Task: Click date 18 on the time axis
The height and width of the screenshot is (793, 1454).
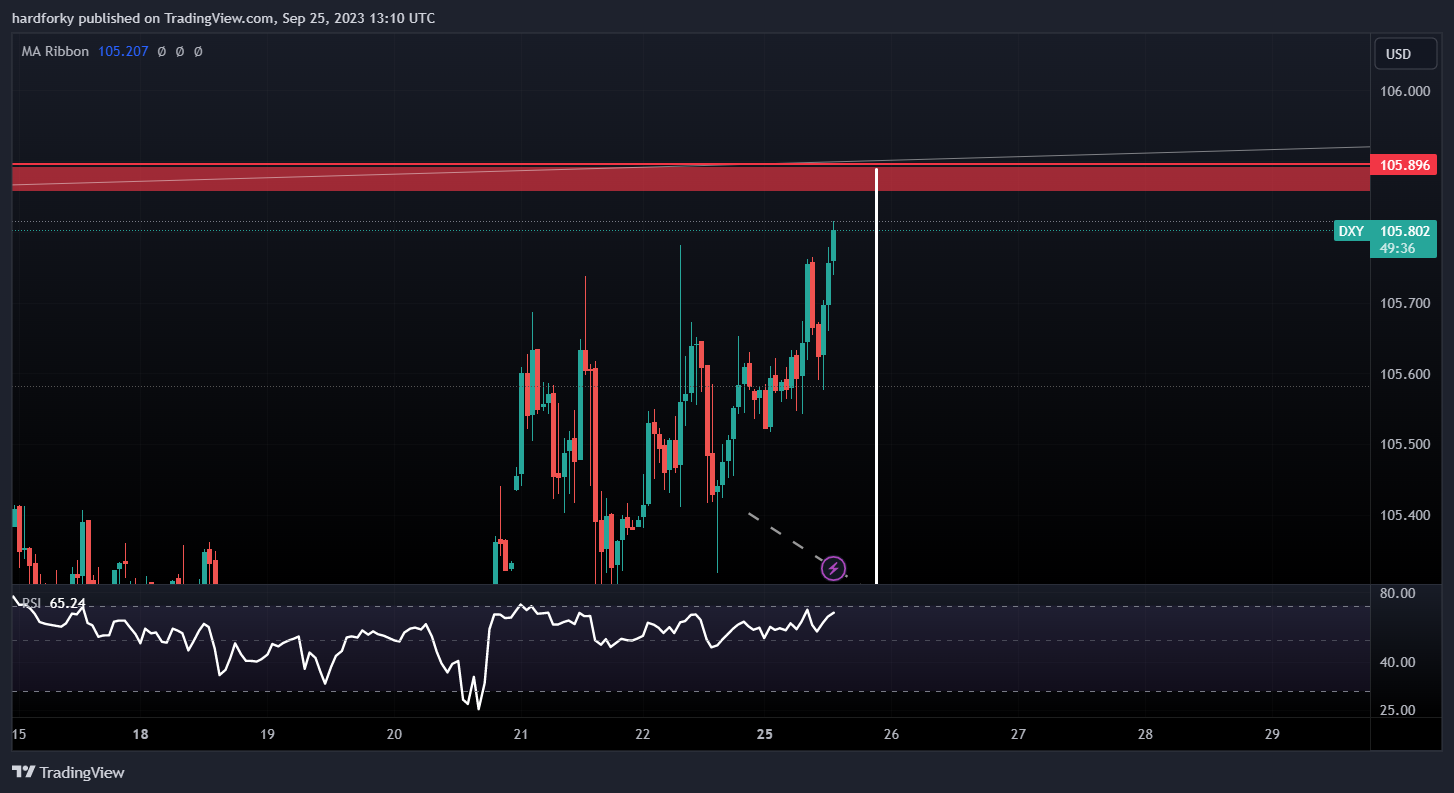Action: pos(141,734)
